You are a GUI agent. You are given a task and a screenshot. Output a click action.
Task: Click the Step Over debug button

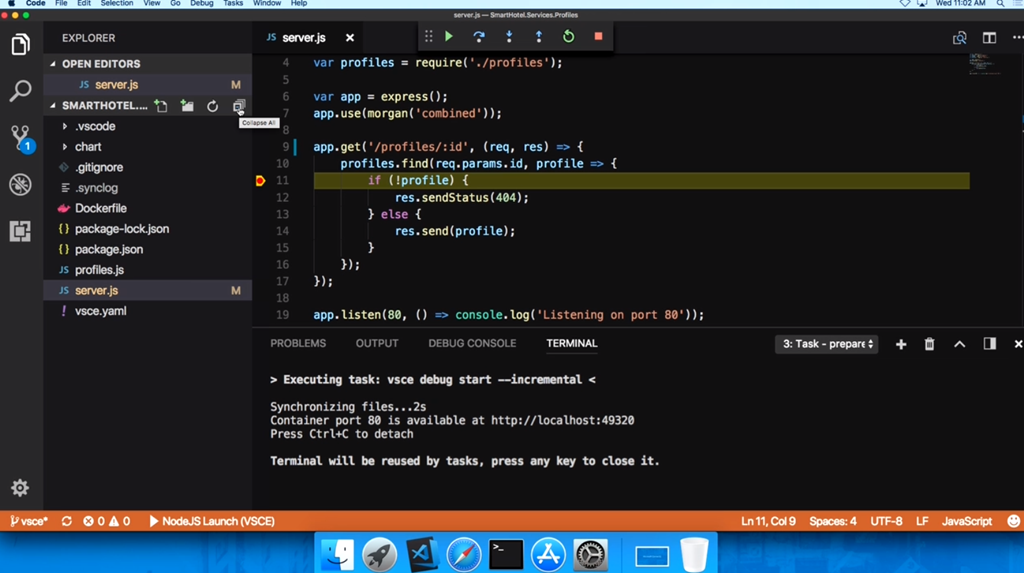(x=479, y=37)
